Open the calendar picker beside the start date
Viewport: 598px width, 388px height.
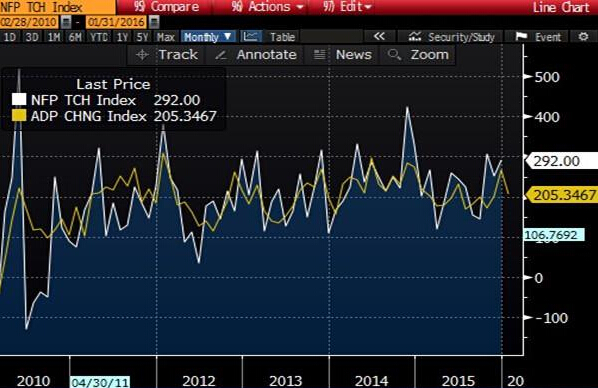click(66, 22)
